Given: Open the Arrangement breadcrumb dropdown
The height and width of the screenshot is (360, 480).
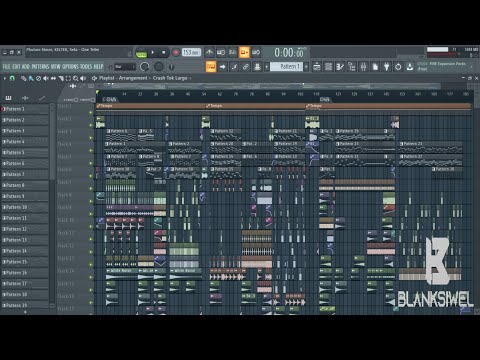Looking at the screenshot, I should tap(133, 78).
